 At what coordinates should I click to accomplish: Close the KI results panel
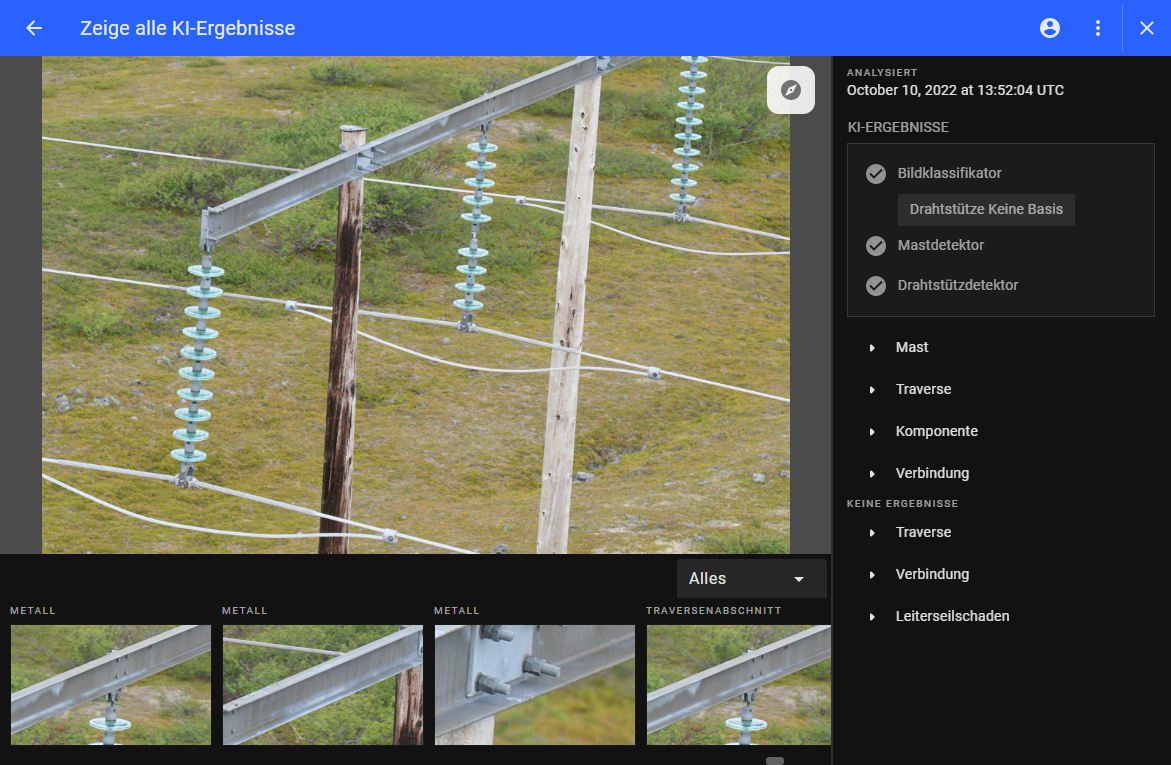[x=1146, y=28]
